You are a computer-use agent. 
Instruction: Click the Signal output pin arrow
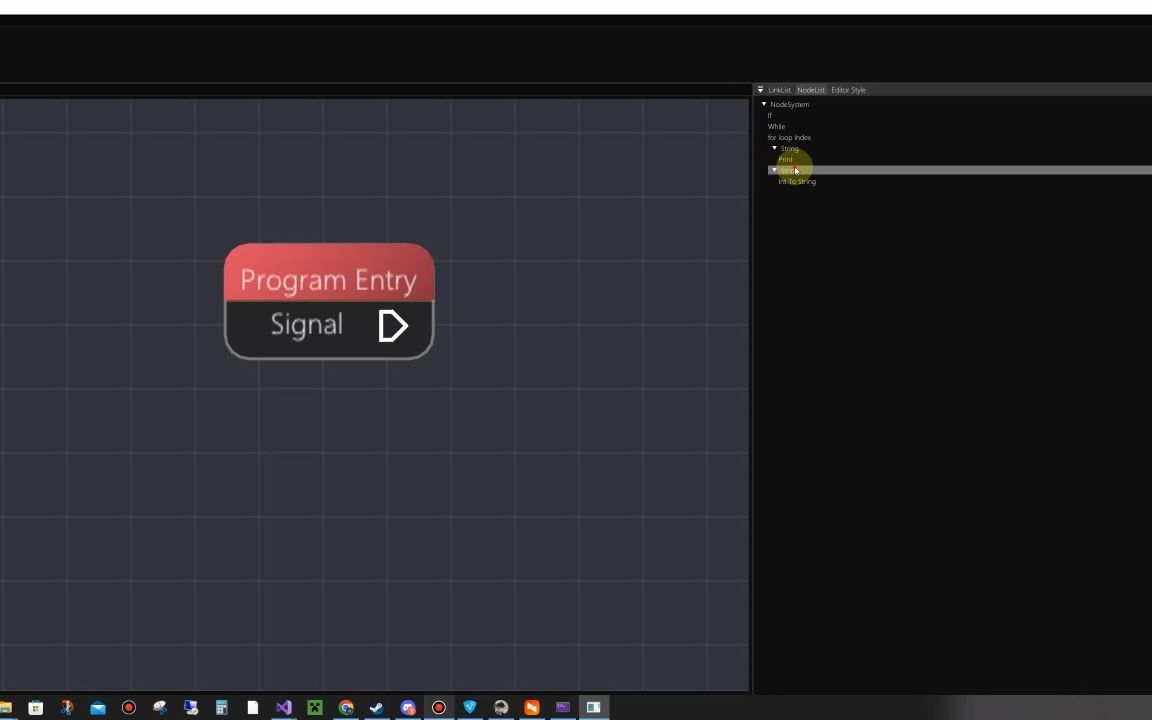pos(392,325)
